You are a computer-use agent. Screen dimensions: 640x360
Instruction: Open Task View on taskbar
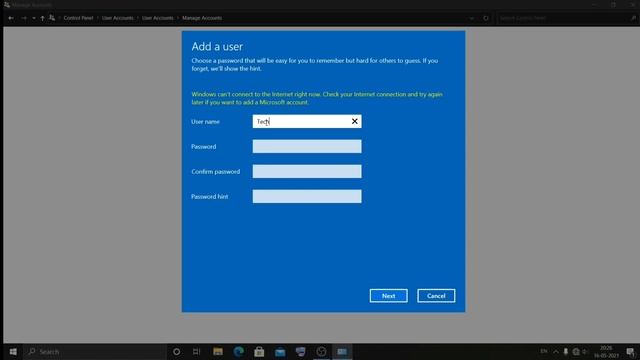196,351
